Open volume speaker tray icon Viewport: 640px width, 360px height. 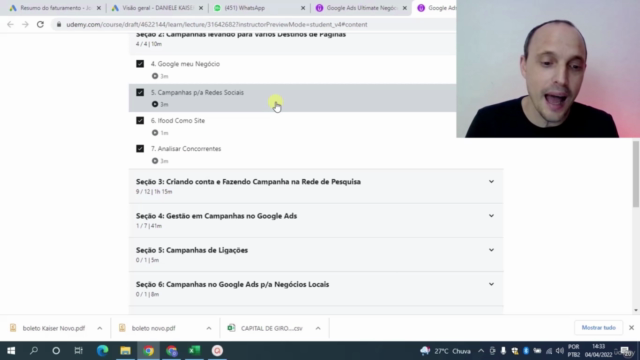560,351
